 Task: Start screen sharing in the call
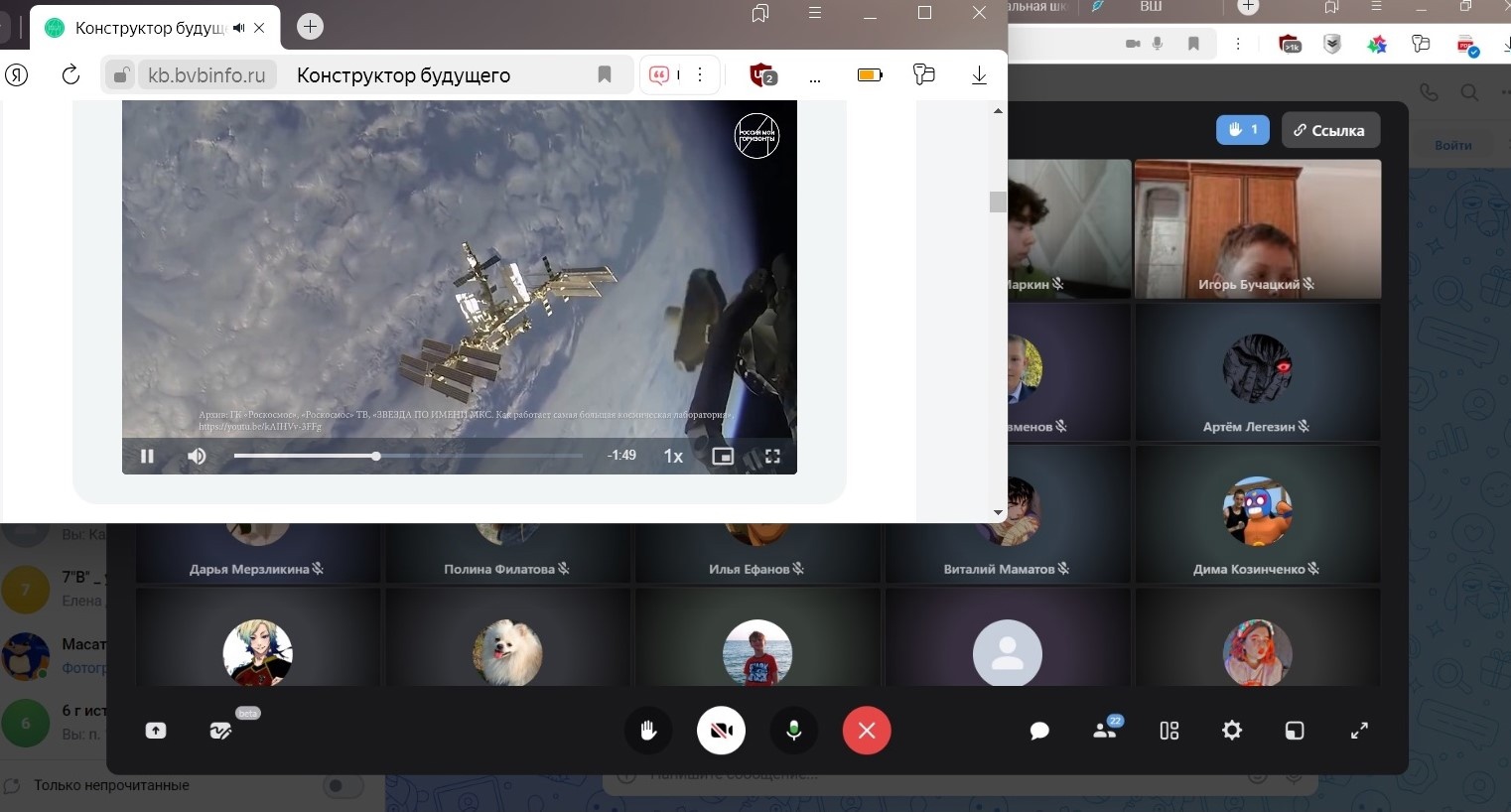(156, 731)
